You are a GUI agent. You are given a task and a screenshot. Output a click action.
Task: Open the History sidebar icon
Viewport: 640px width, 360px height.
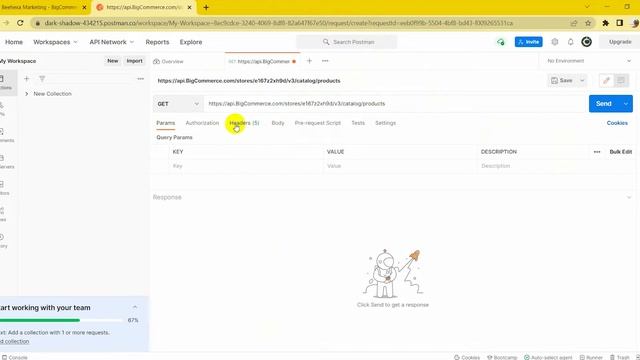3,241
